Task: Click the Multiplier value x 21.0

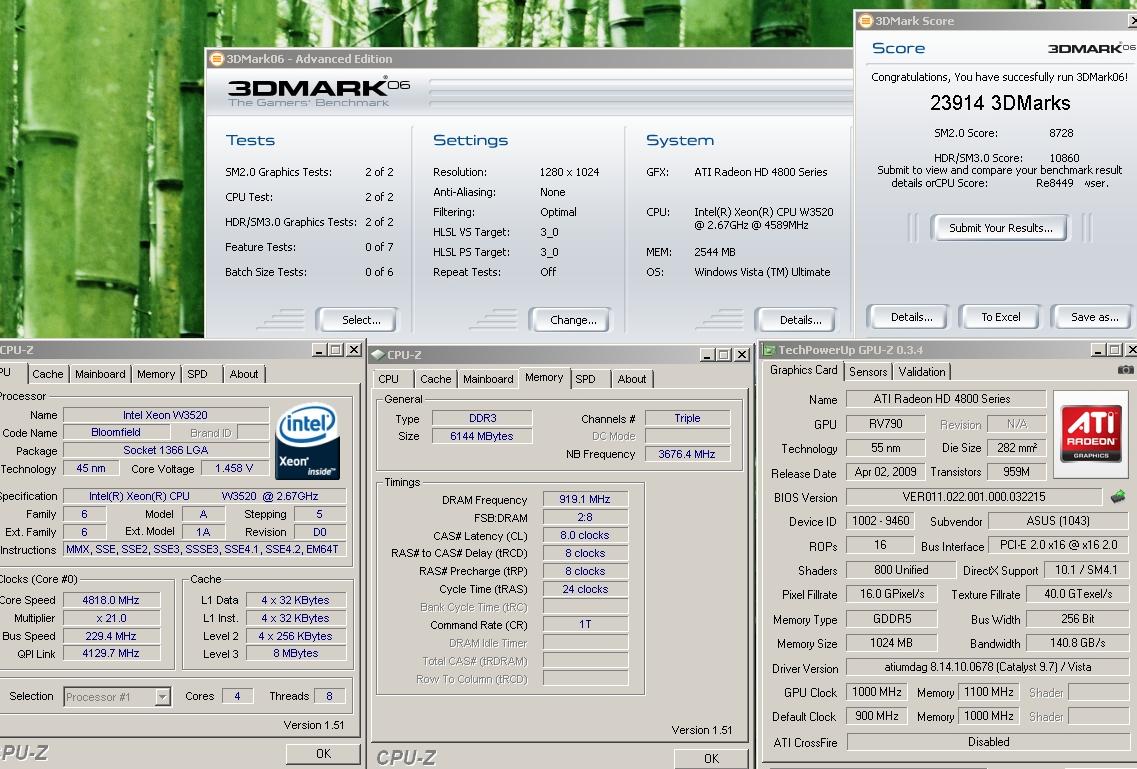Action: (x=111, y=618)
